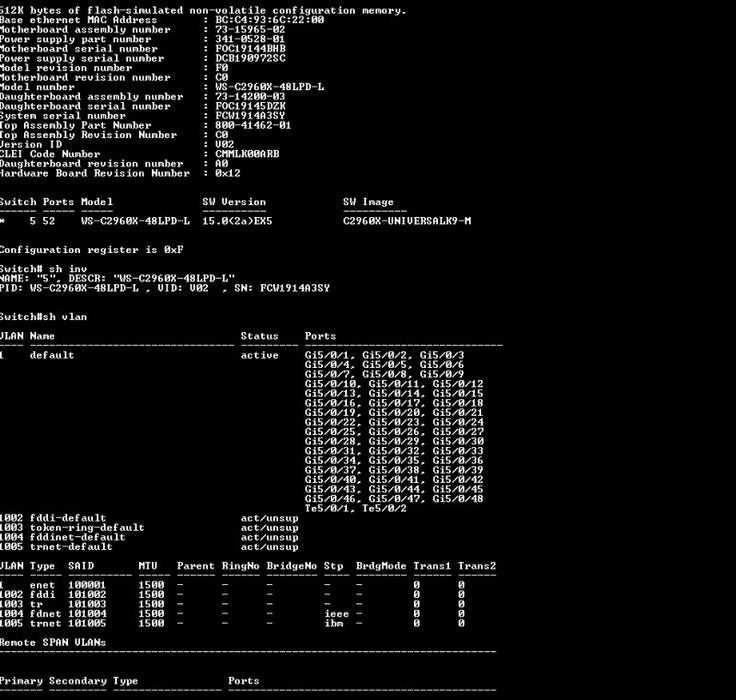The image size is (736, 700).
Task: Select VLAN name 'fddi-default'
Action: click(x=68, y=518)
